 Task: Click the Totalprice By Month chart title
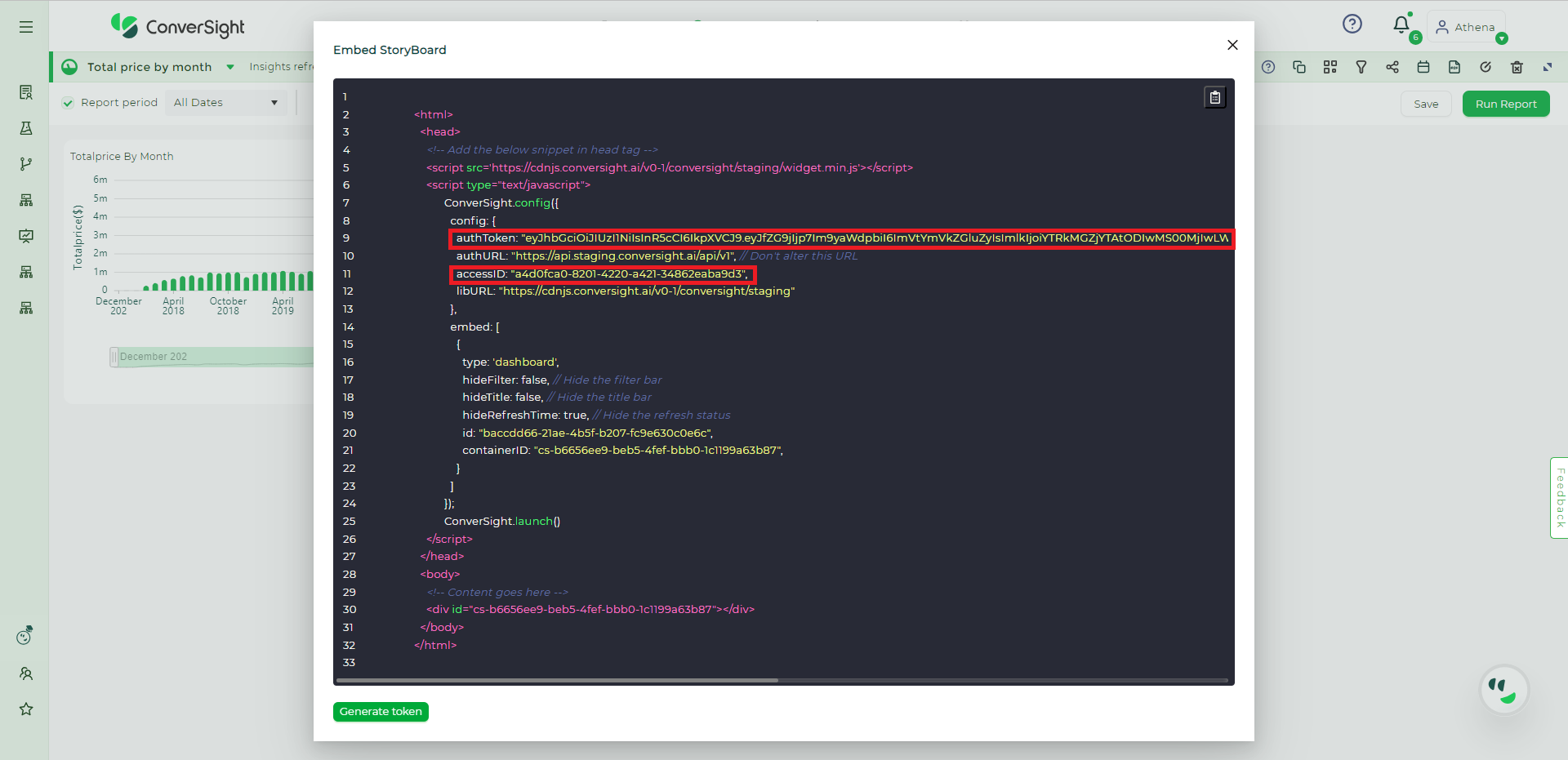coord(122,157)
